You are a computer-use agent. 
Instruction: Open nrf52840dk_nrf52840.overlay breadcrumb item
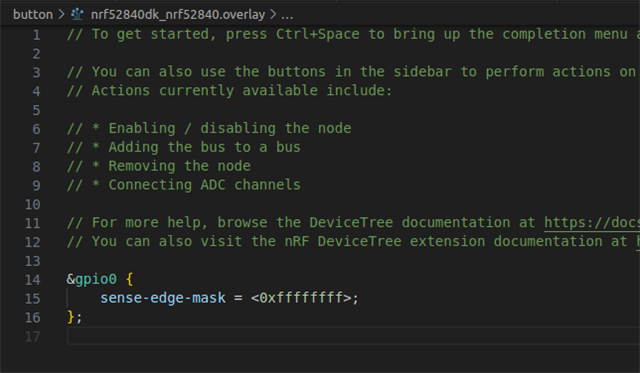coord(178,15)
